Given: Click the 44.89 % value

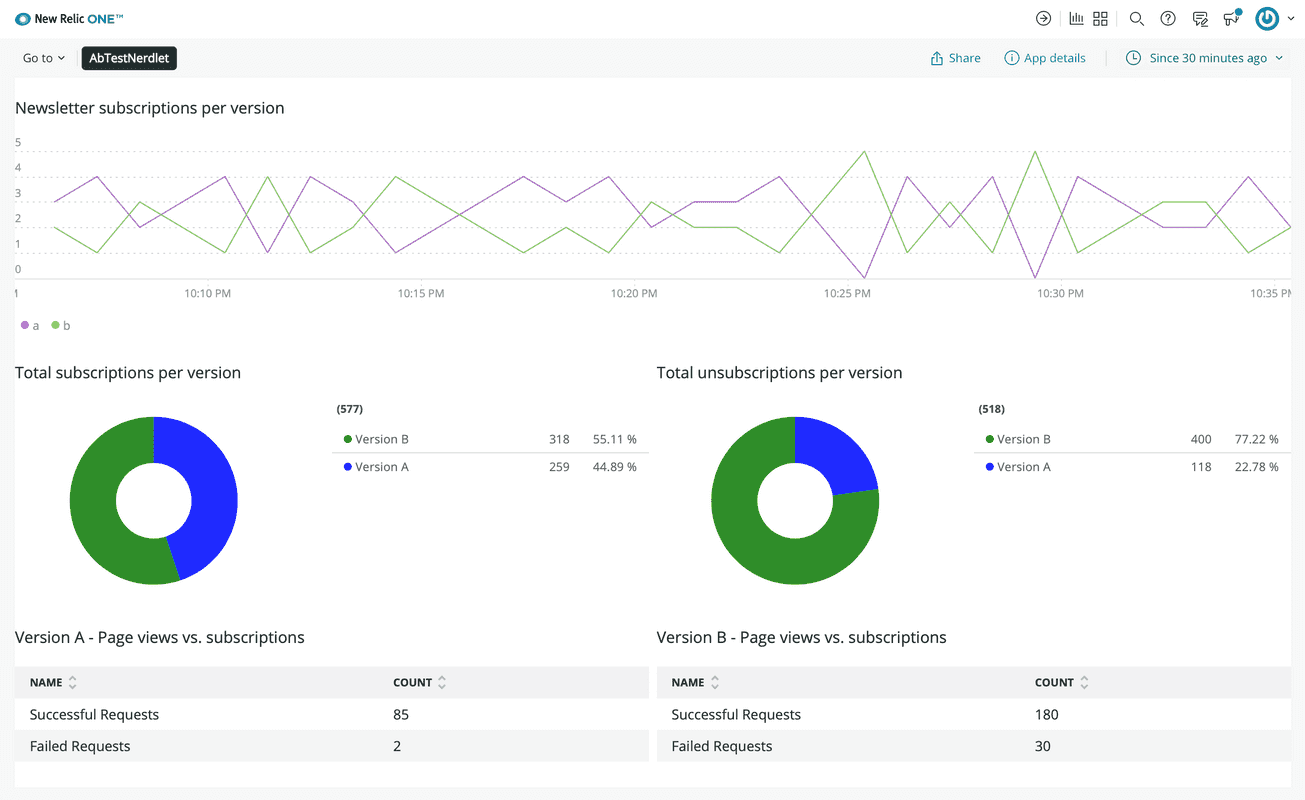Looking at the screenshot, I should 615,467.
